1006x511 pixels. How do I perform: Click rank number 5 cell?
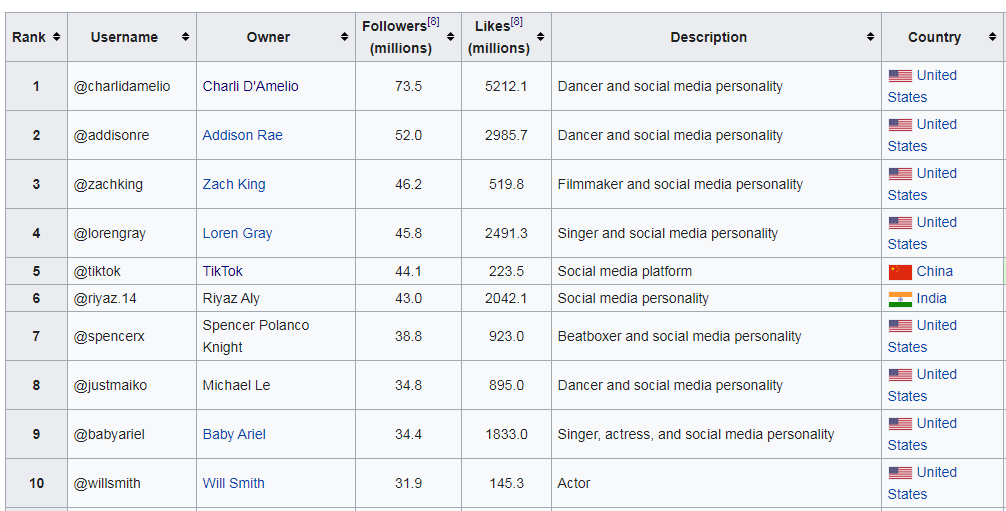[37, 271]
